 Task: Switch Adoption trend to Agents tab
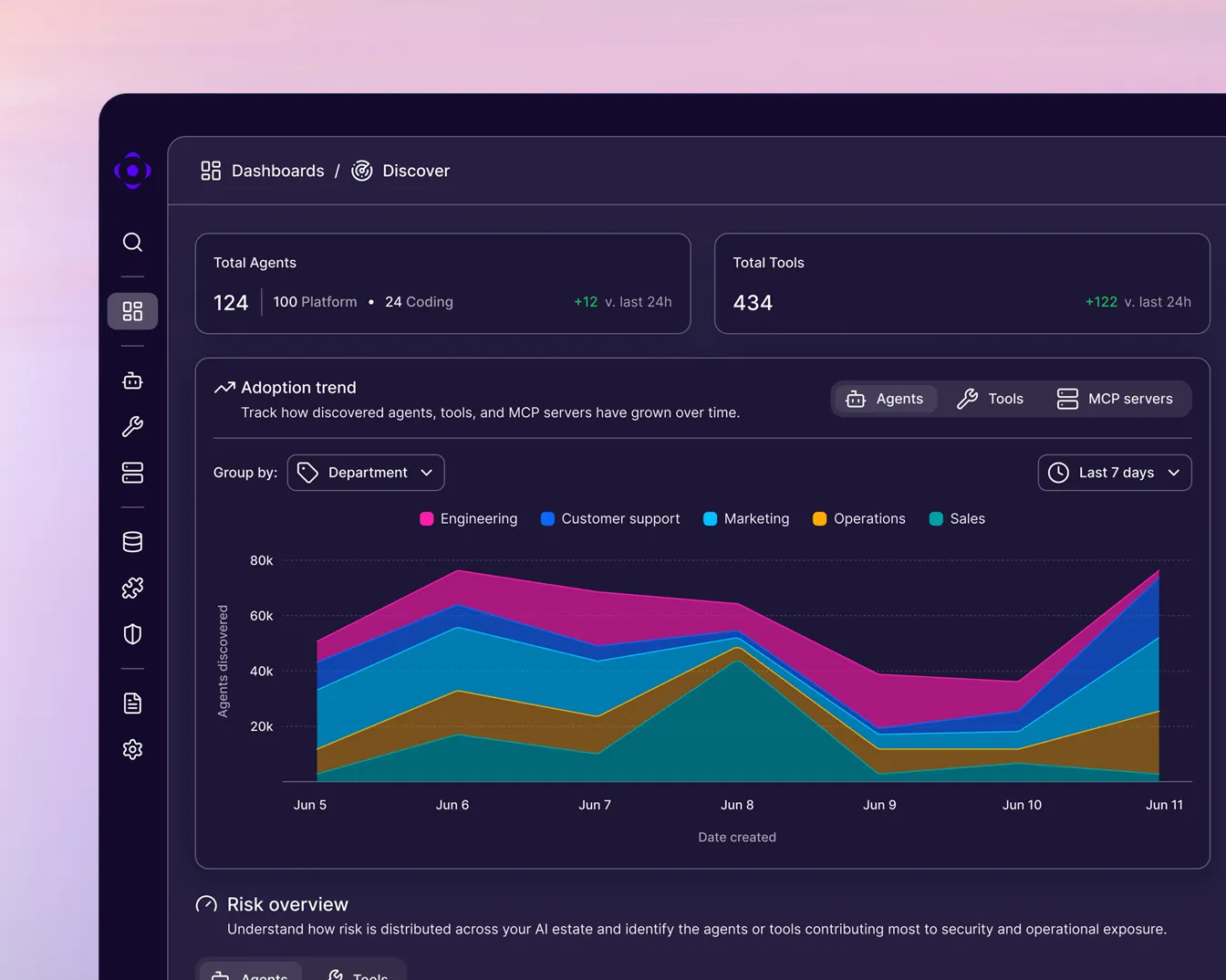(885, 399)
